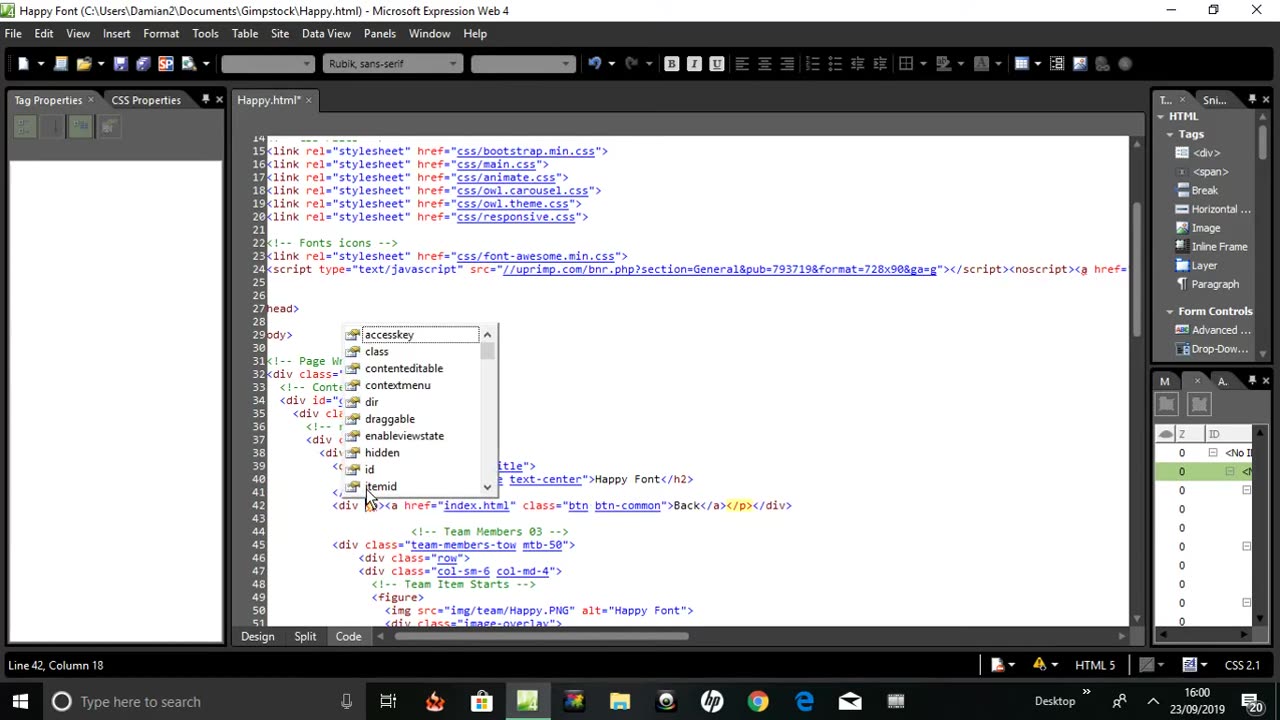Toggle auto-hide pin on Tag Properties panel
The height and width of the screenshot is (720, 1280).
[205, 100]
